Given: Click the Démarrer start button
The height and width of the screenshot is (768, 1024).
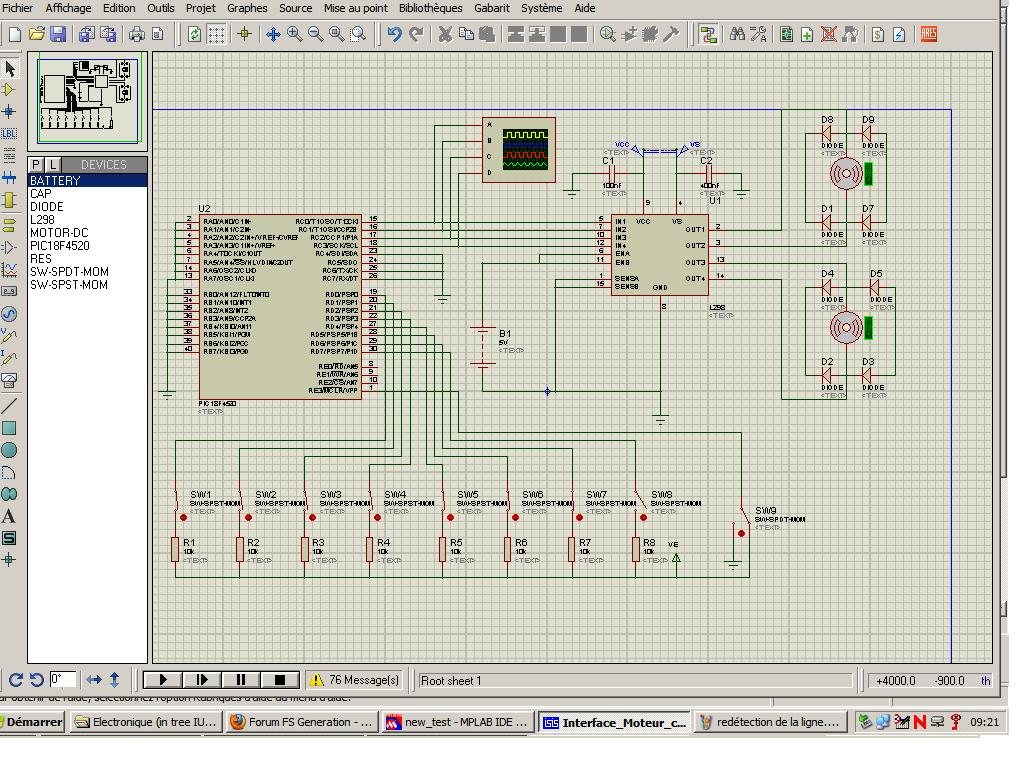Looking at the screenshot, I should 33,722.
